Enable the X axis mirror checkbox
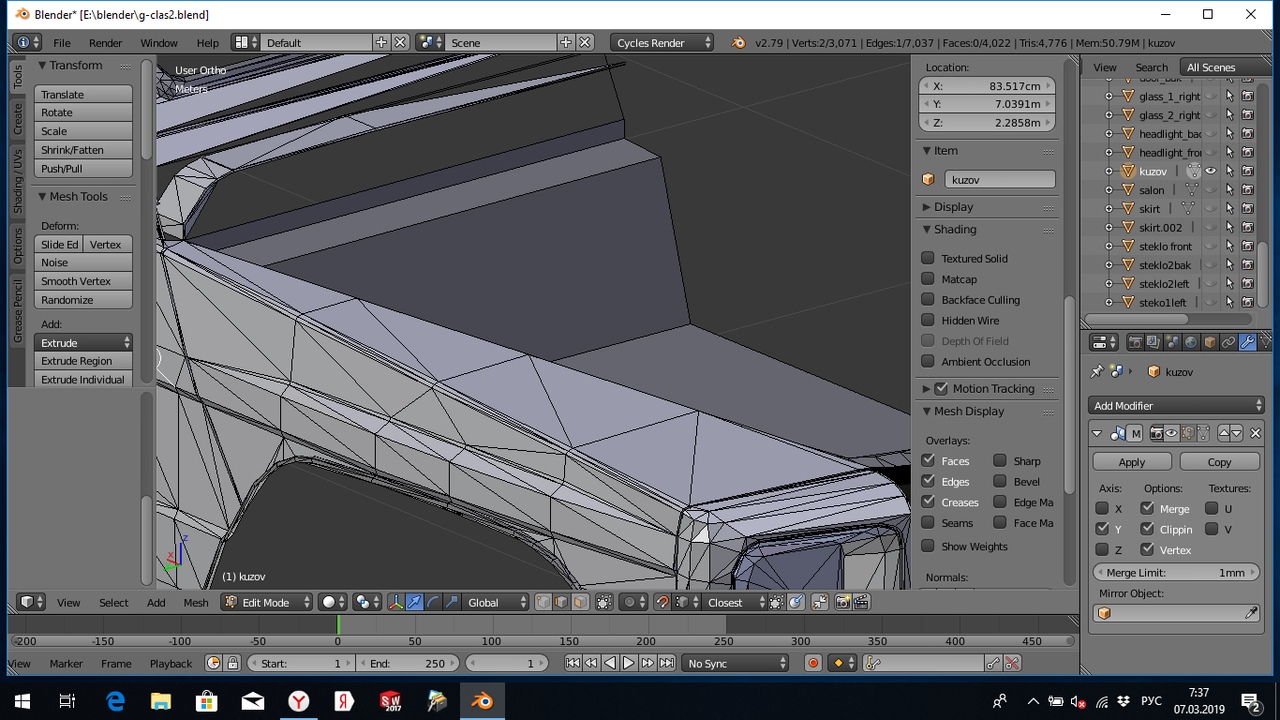Viewport: 1280px width, 720px height. pyautogui.click(x=1102, y=509)
